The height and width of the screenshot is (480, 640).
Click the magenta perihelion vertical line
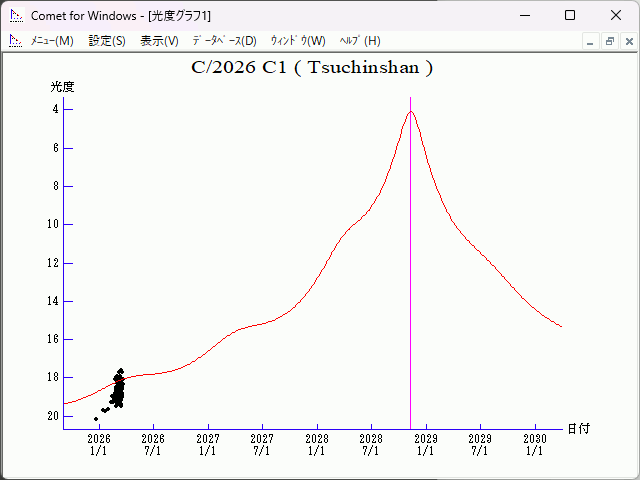tap(410, 300)
